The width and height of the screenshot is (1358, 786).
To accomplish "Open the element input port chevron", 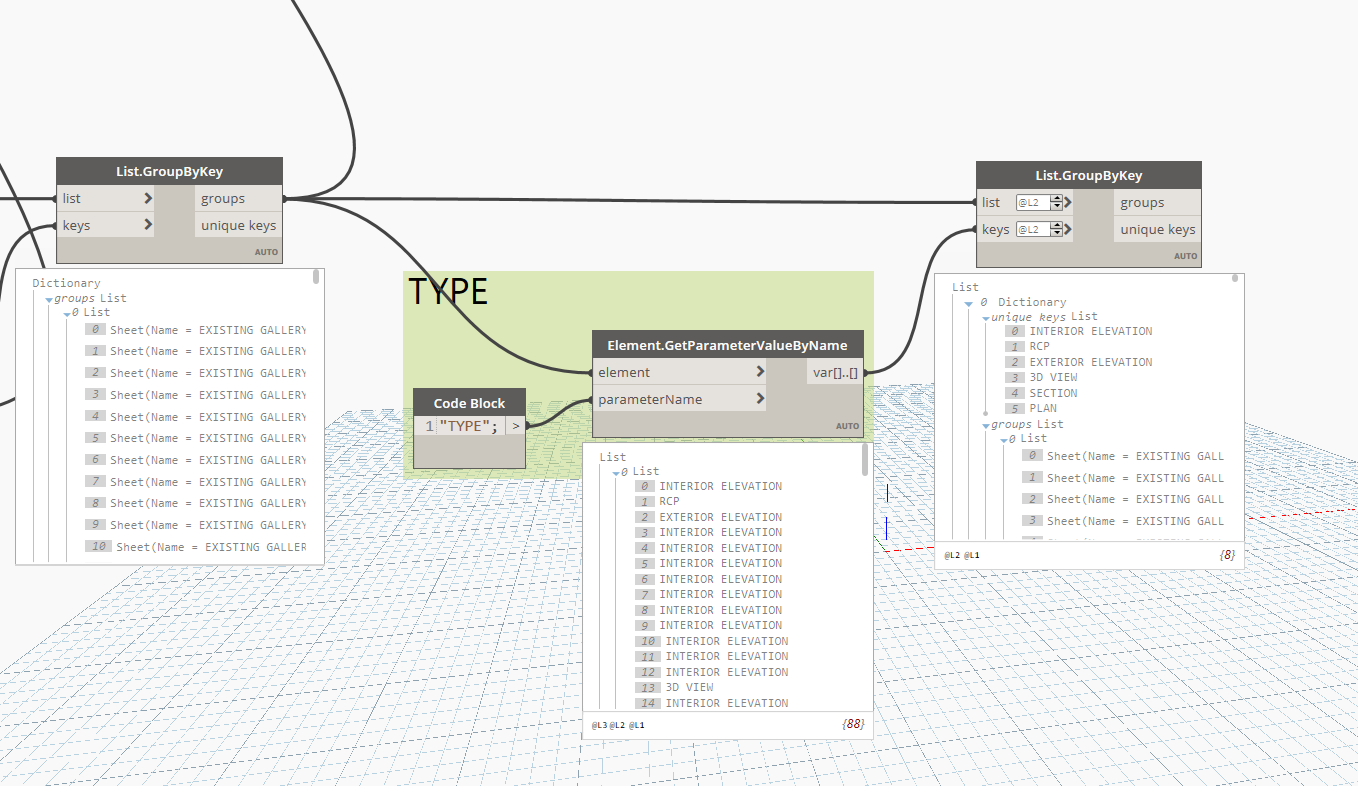I will click(761, 372).
